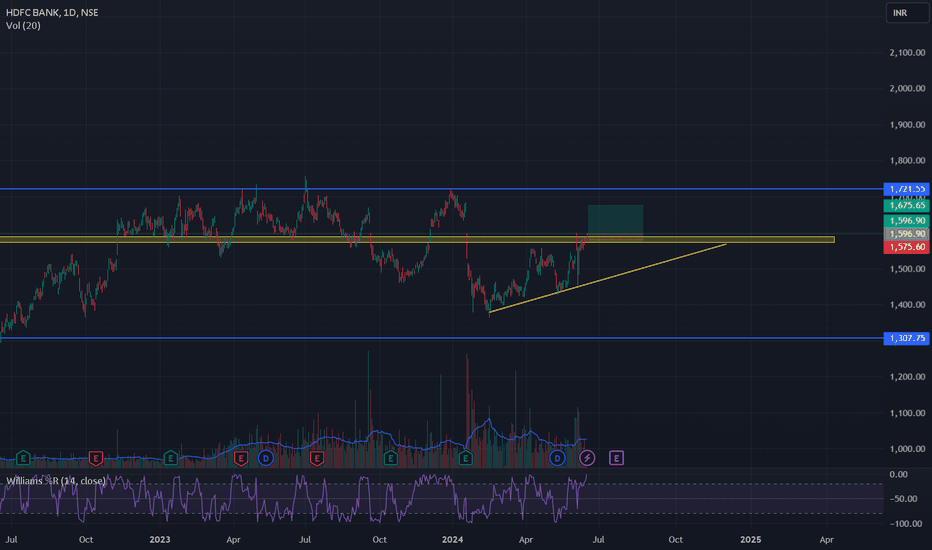Select the yellow rising trendline
The height and width of the screenshot is (550, 932).
coord(607,278)
